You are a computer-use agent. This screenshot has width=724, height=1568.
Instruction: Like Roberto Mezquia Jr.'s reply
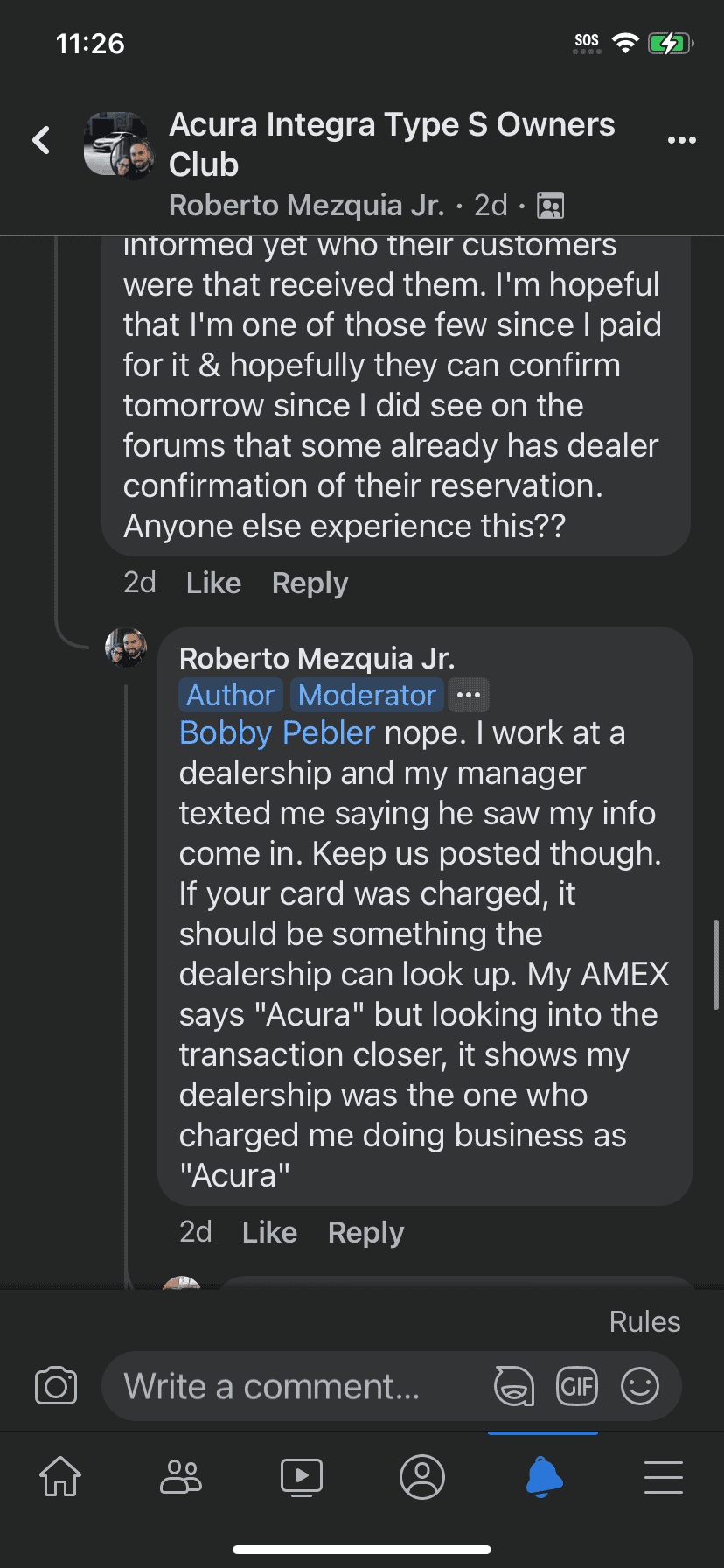click(269, 1232)
